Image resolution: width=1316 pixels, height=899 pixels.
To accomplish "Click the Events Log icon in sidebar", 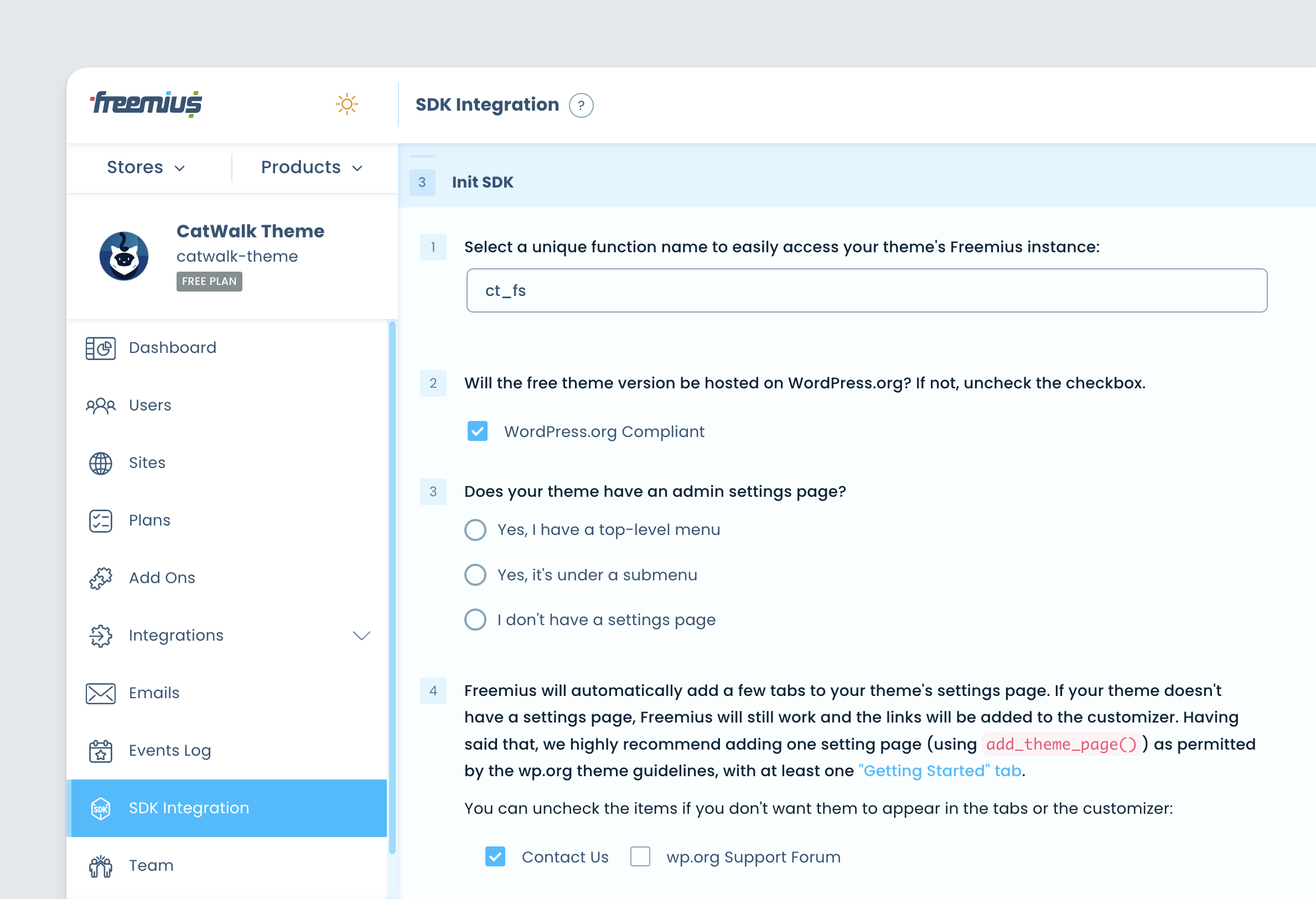I will click(100, 750).
